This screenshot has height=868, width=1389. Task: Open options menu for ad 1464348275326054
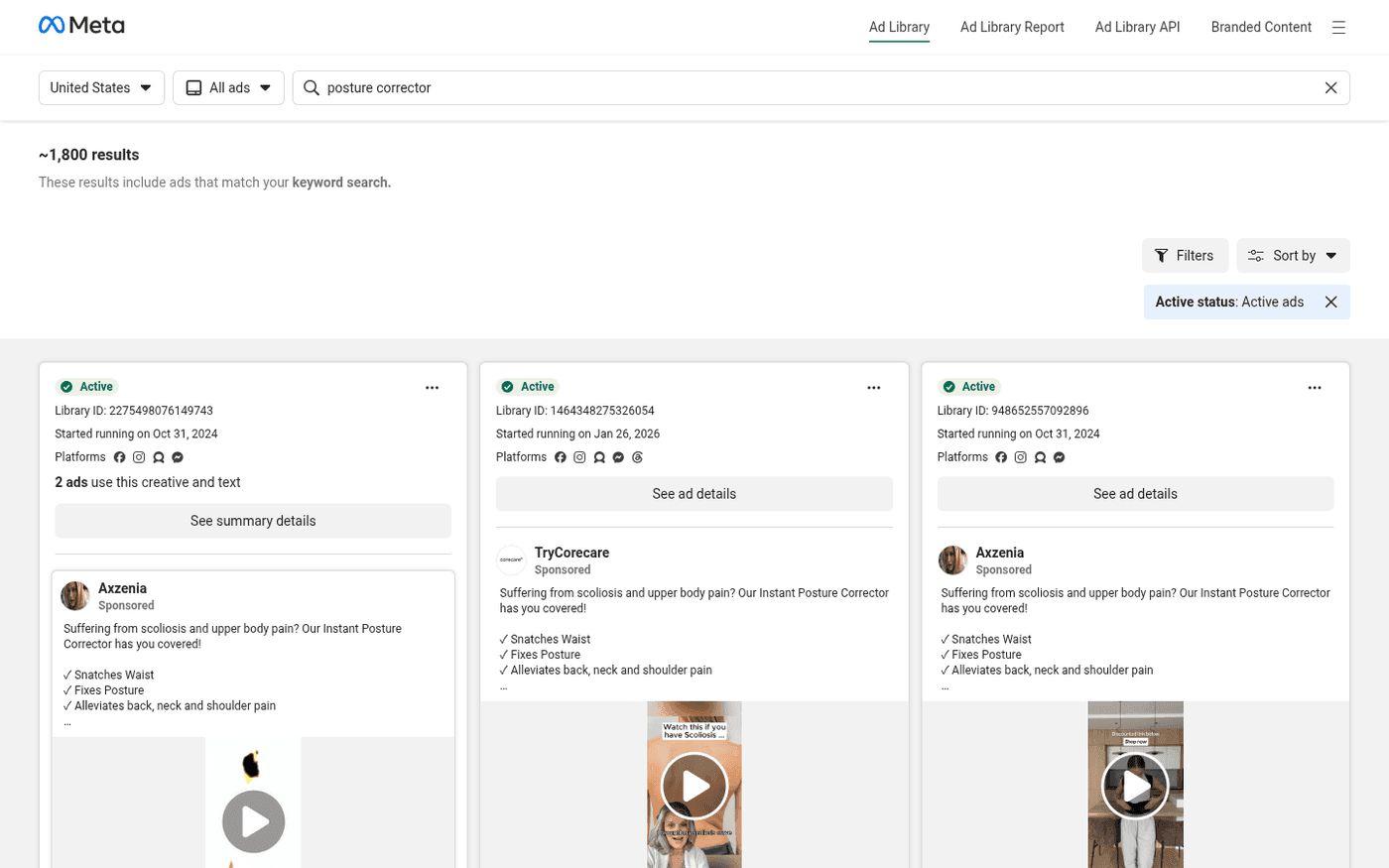pos(873,388)
